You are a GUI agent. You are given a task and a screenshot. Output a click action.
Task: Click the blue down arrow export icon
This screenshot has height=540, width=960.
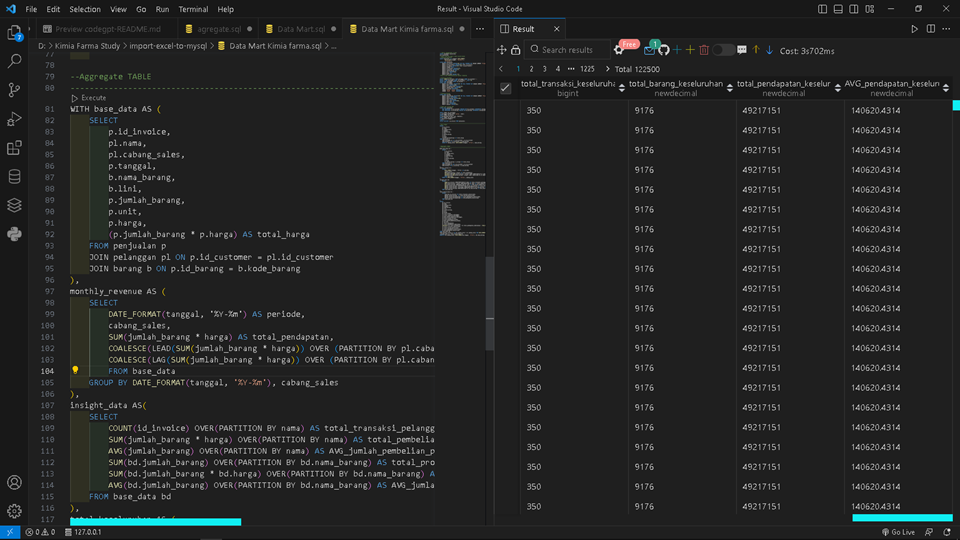point(769,50)
